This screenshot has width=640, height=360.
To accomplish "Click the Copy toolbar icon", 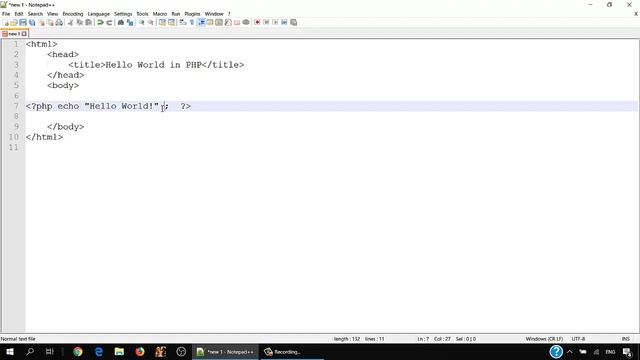I will click(79, 22).
